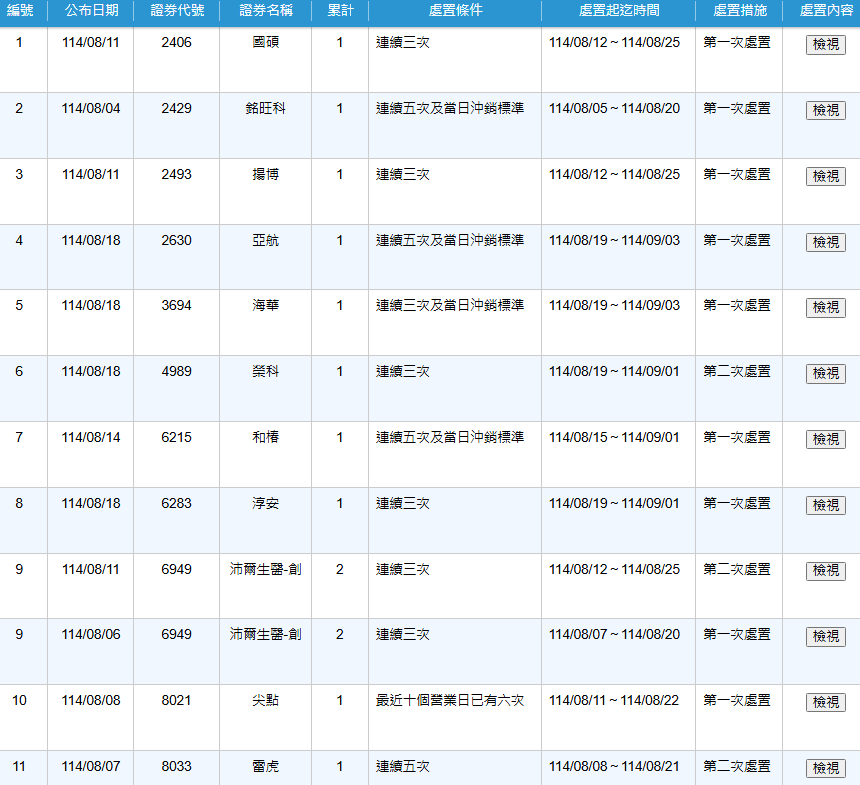860x785 pixels.
Task: Click period 114/08/07 ~ 114/08/20
Action: point(614,634)
